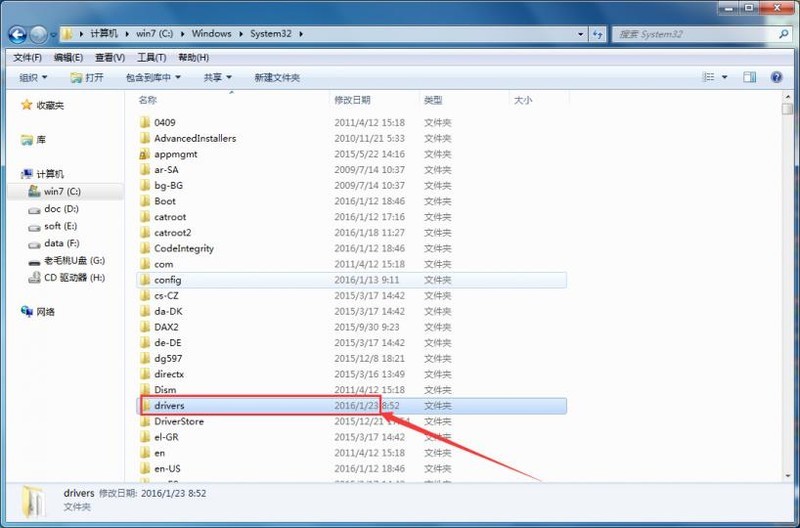Screen dimensions: 800x528
Task: Select the drivers folder icon
Action: pos(146,406)
